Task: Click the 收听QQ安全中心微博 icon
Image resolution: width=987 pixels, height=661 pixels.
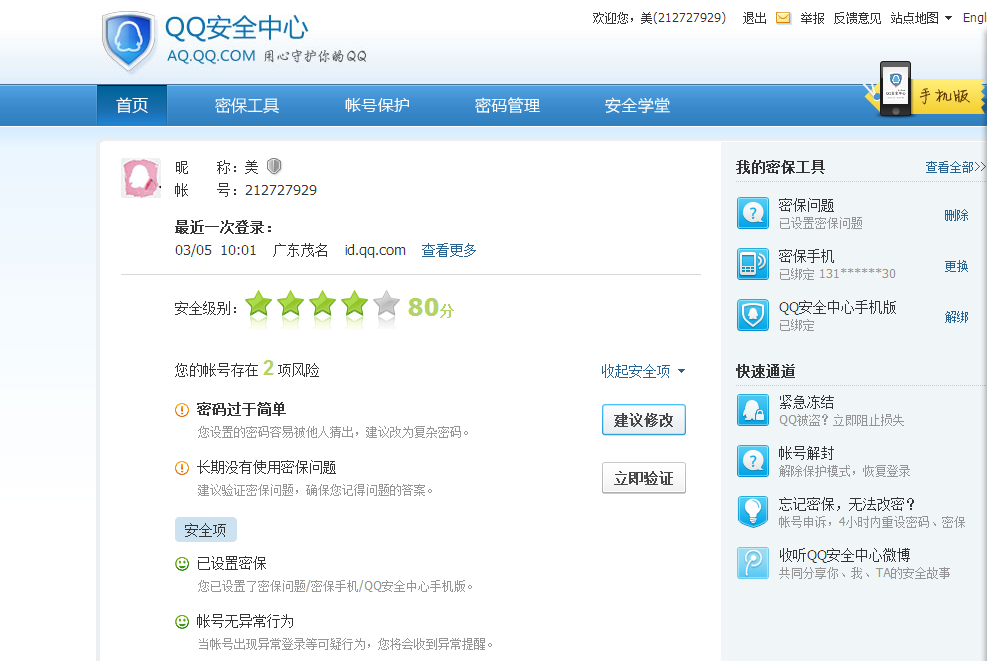Action: pos(753,563)
